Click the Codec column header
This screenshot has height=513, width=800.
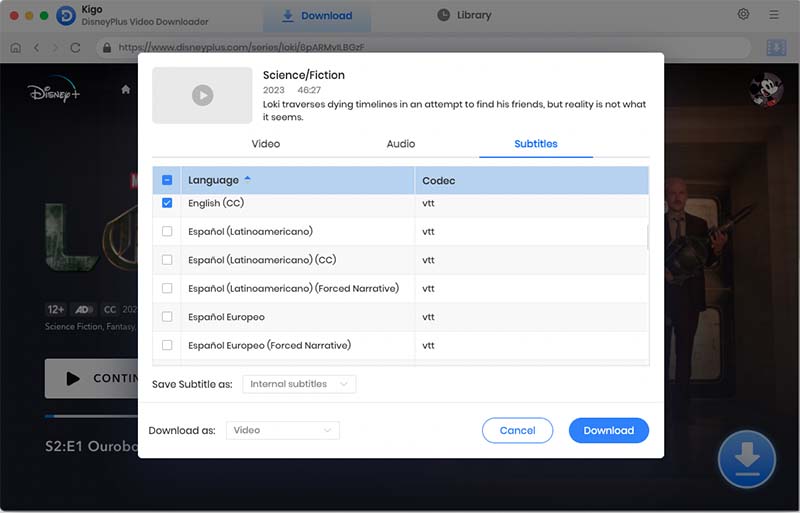(x=532, y=180)
